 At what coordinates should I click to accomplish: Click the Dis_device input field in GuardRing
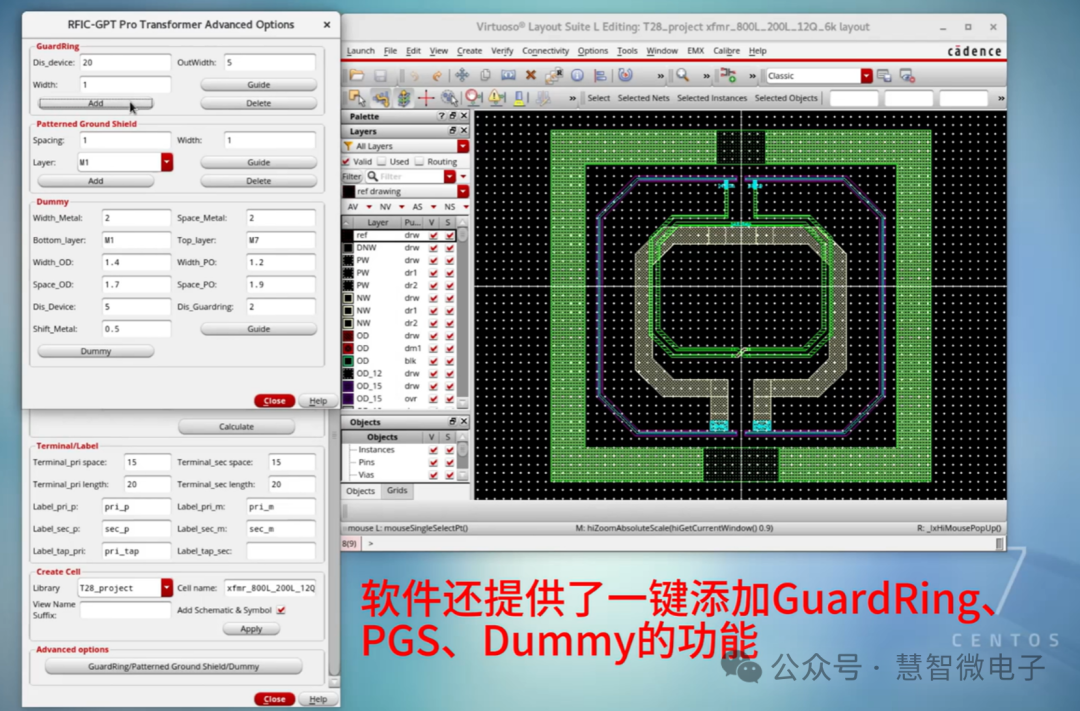click(125, 62)
